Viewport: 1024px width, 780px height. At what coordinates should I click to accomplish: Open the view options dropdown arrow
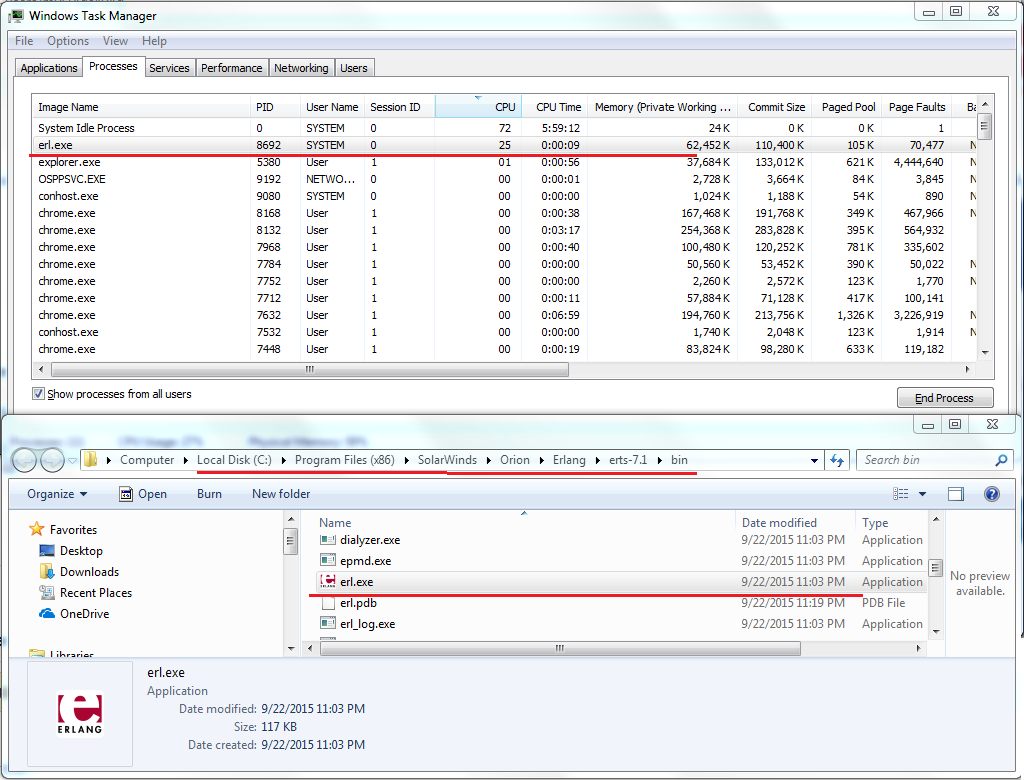click(922, 494)
